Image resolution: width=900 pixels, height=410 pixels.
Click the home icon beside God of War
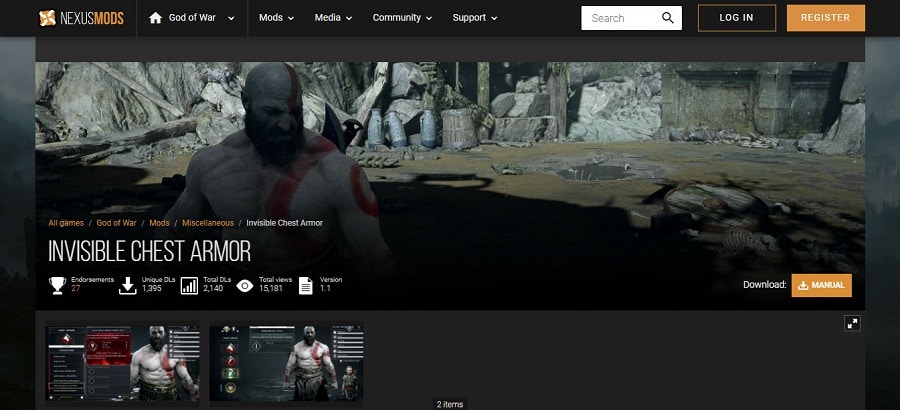155,18
